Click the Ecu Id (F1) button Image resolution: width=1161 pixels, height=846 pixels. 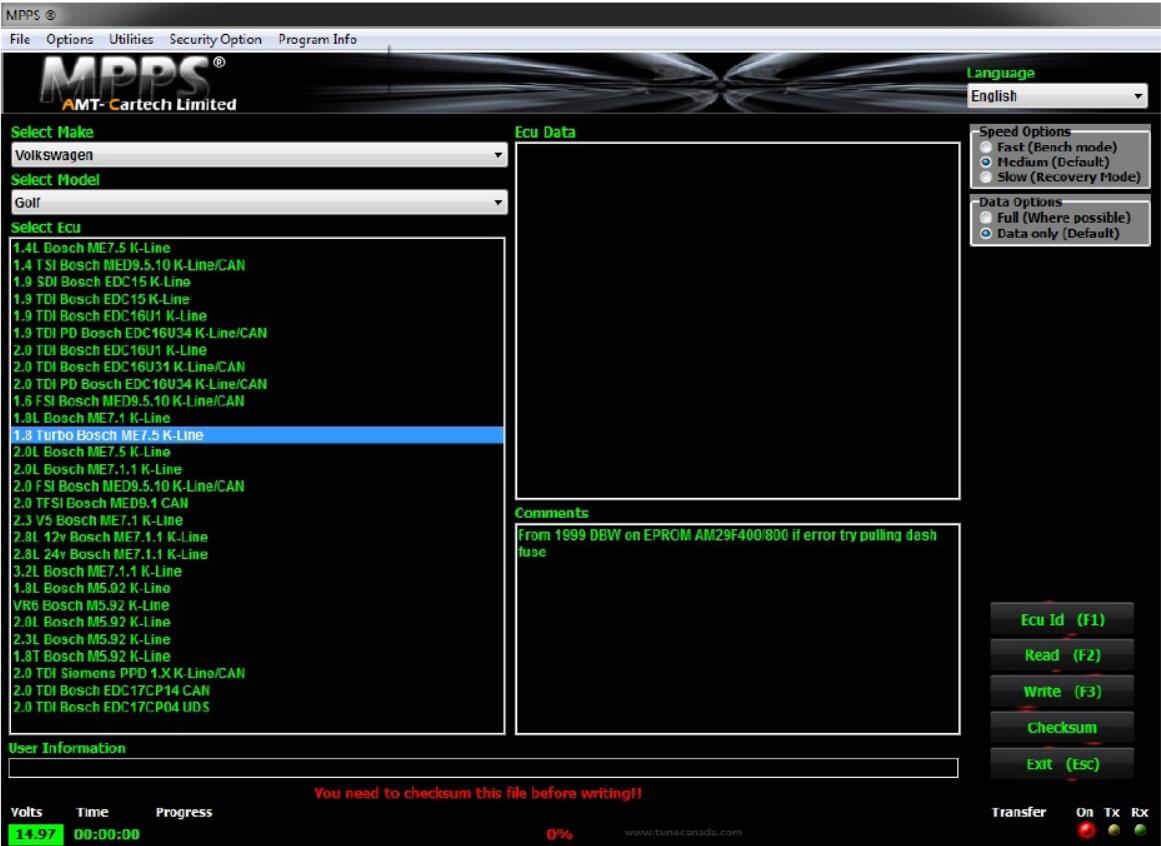tap(1062, 620)
